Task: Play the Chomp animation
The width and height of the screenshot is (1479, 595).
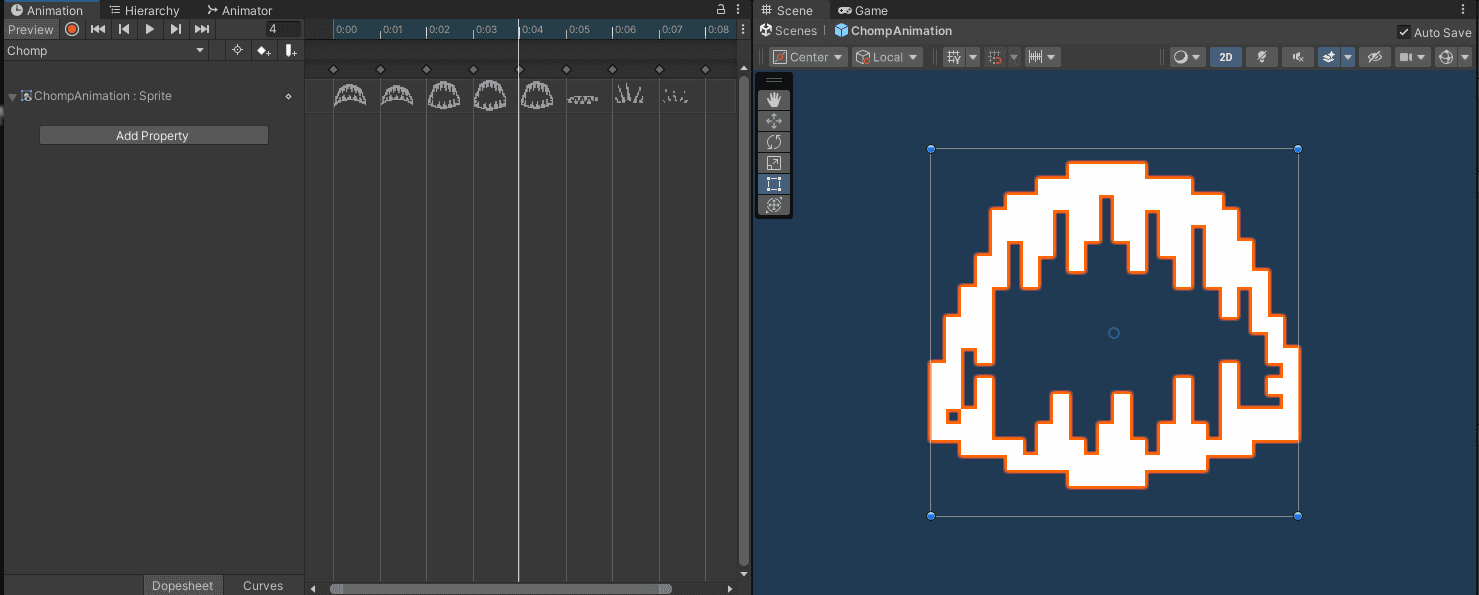Action: pos(150,29)
